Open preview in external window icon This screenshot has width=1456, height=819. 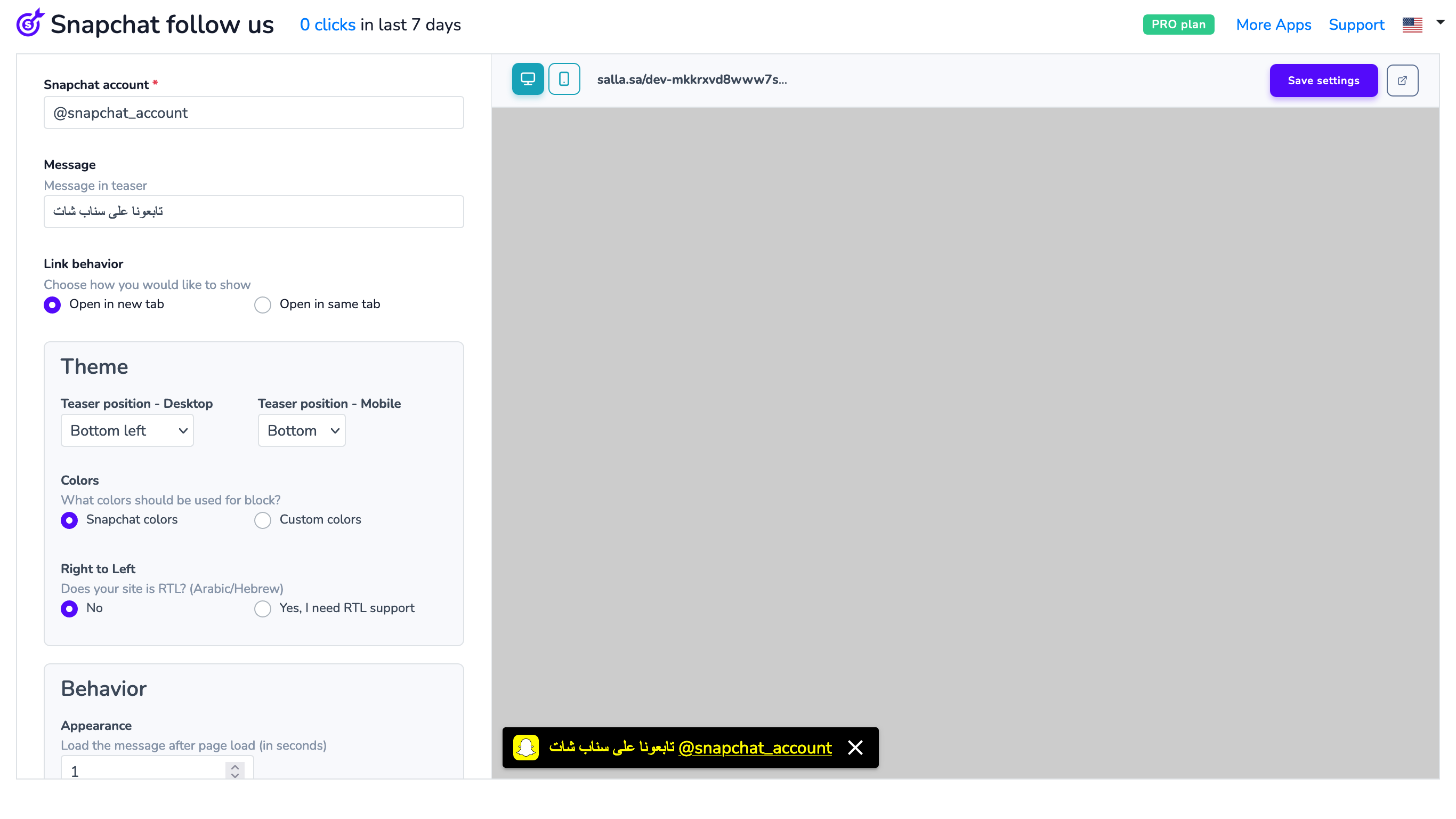click(x=1402, y=81)
